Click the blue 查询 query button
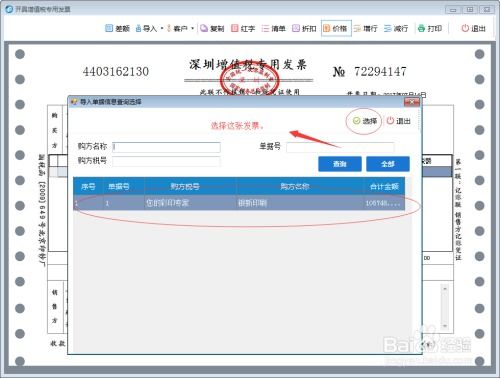 340,164
